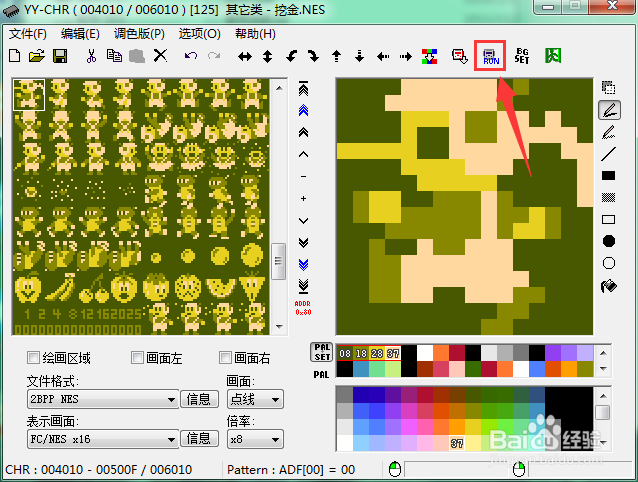Select the filled circle tool
638x482 pixels.
pyautogui.click(x=609, y=241)
